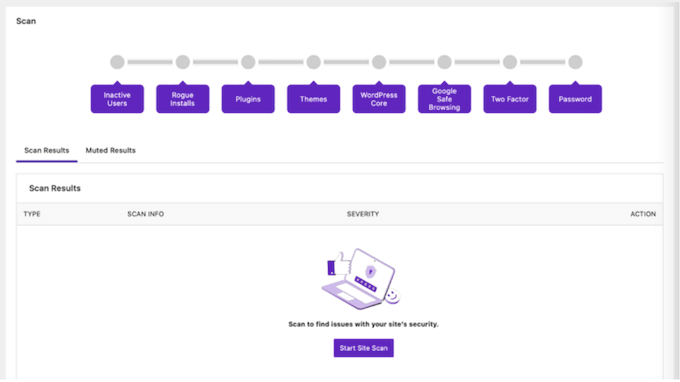Click the 'Scan to find issues' message
This screenshot has height=382, width=680.
point(363,324)
